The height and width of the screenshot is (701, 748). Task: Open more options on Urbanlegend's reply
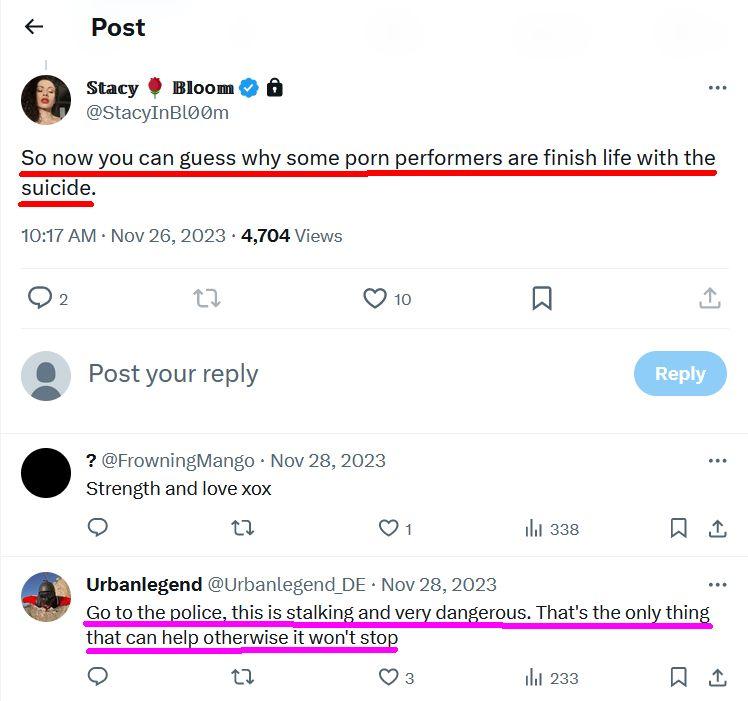pyautogui.click(x=717, y=585)
